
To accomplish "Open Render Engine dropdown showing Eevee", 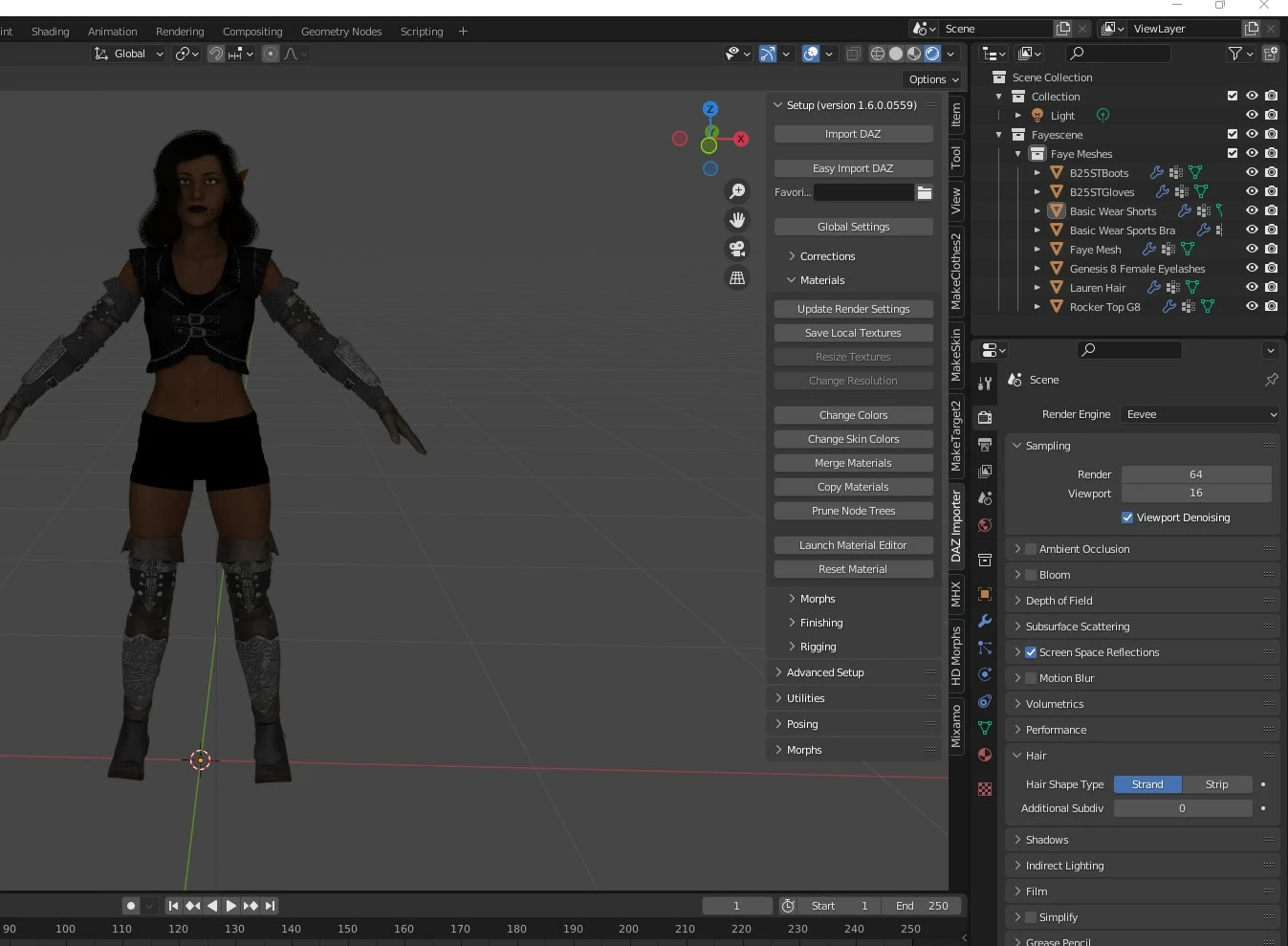I will pos(1200,414).
